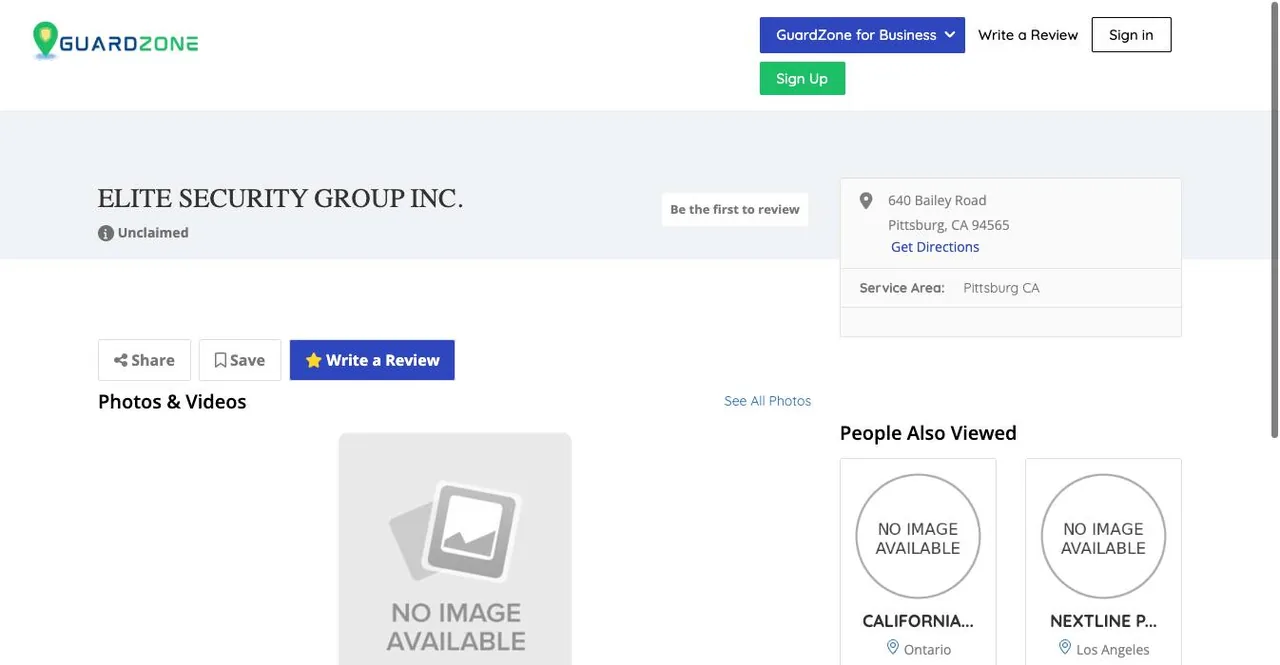Click the map pin icon beside address
Screen dimensions: 1280x665
pyautogui.click(x=866, y=201)
